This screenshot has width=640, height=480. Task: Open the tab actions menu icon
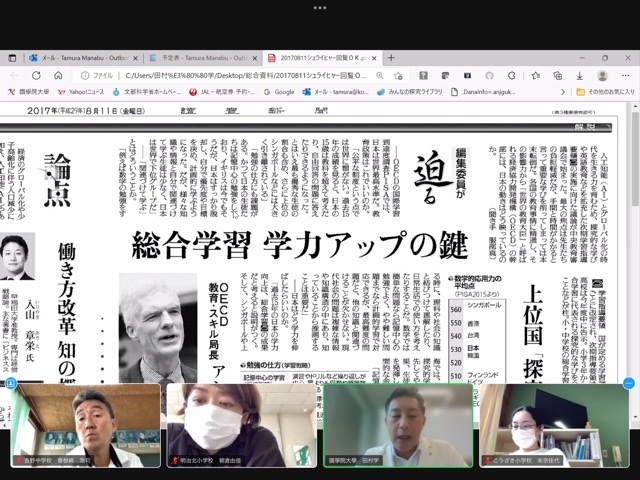click(12, 58)
